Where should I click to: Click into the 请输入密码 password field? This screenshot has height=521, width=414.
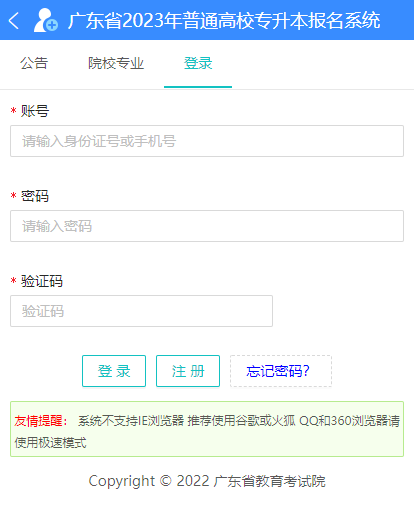(207, 226)
